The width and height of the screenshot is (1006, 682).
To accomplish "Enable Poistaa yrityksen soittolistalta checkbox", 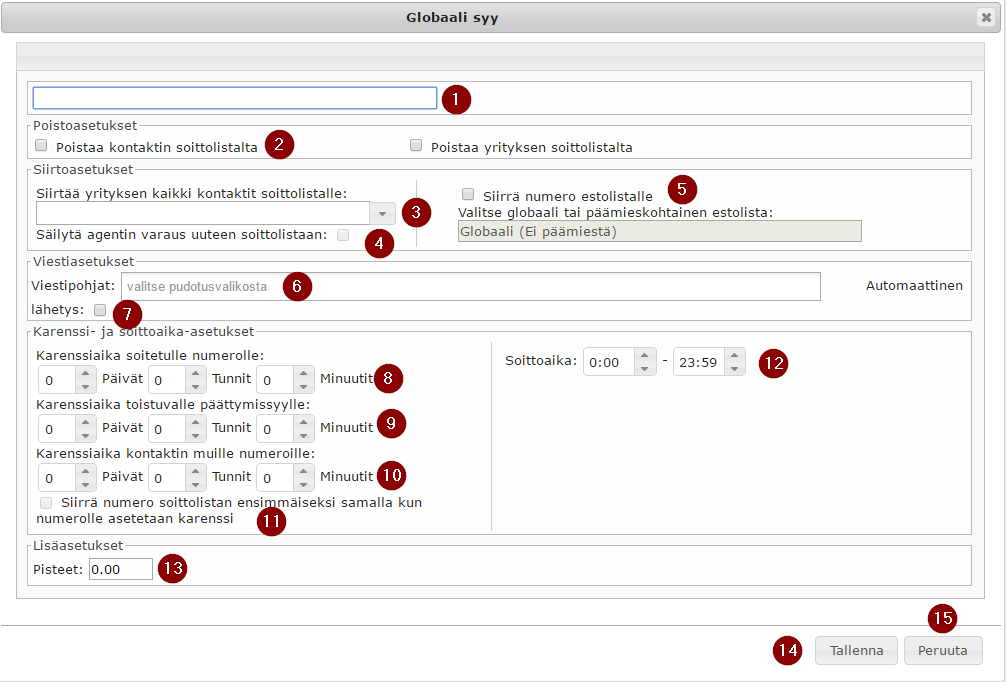I will click(x=416, y=146).
